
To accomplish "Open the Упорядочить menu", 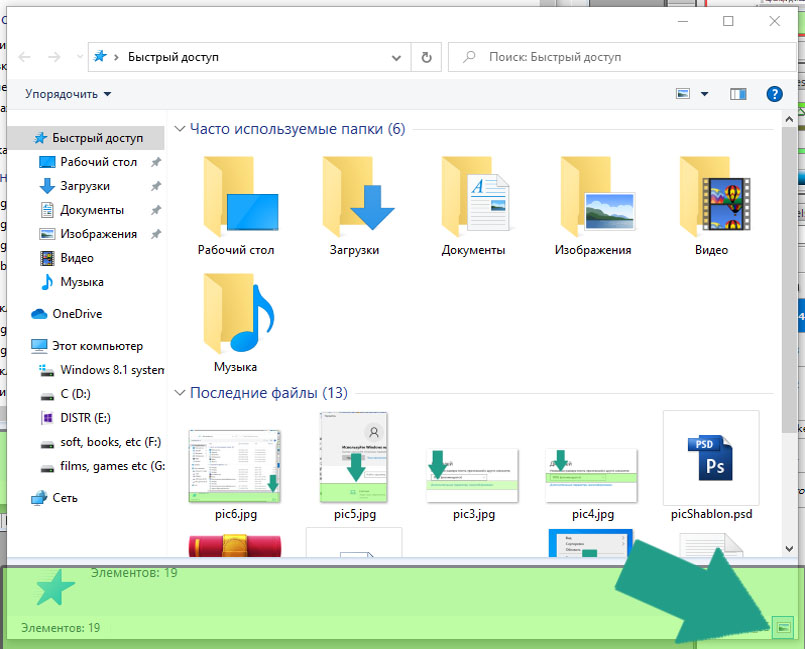I will pyautogui.click(x=68, y=94).
